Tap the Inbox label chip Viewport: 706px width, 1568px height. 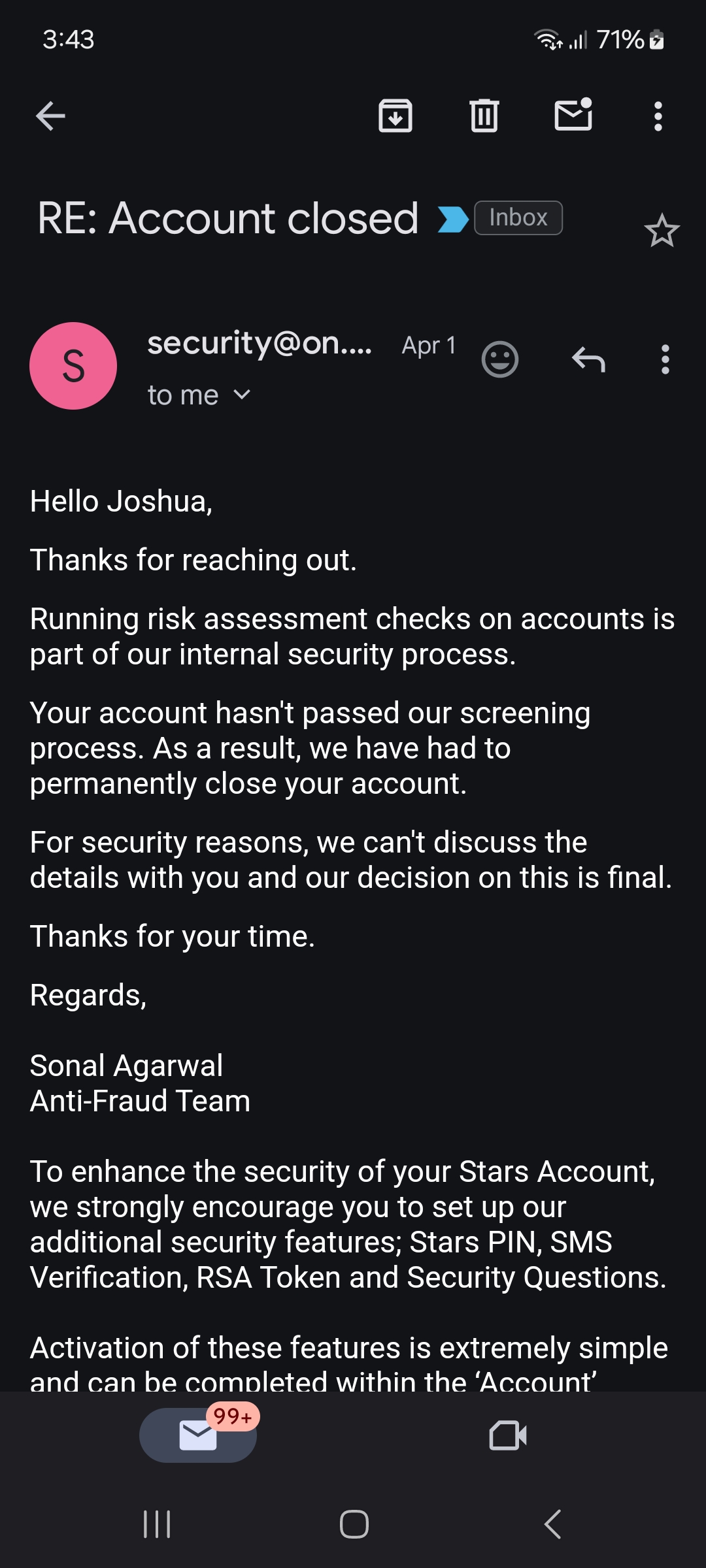[518, 218]
